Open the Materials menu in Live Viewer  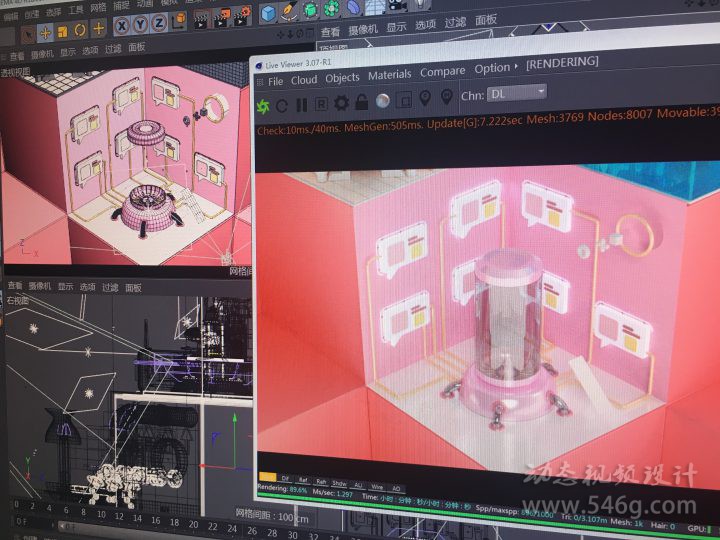coord(389,74)
